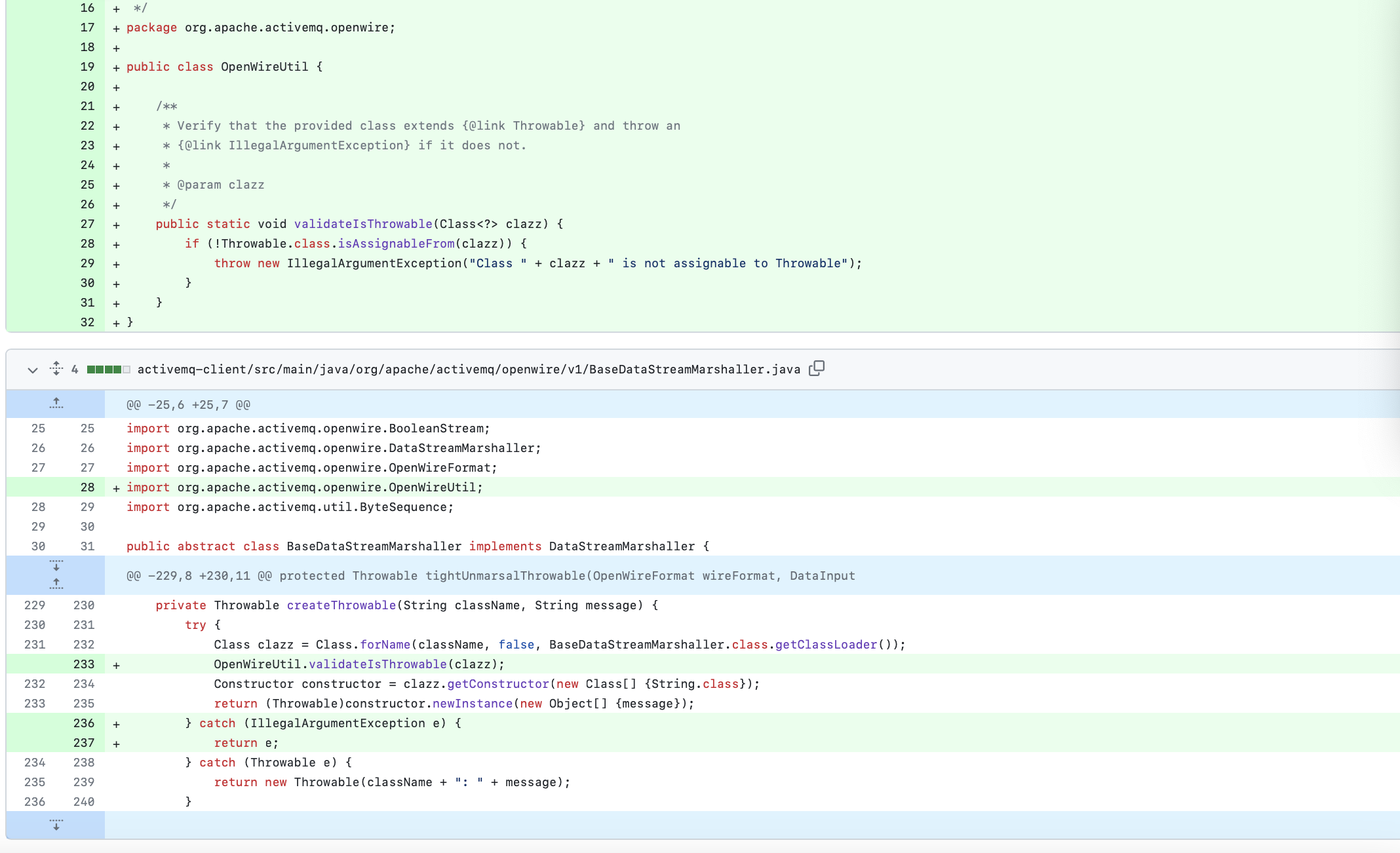Screen dimensions: 1400x853
Task: Expand all lines of BaseDataStreamMarshaller.java diff
Action: click(56, 369)
